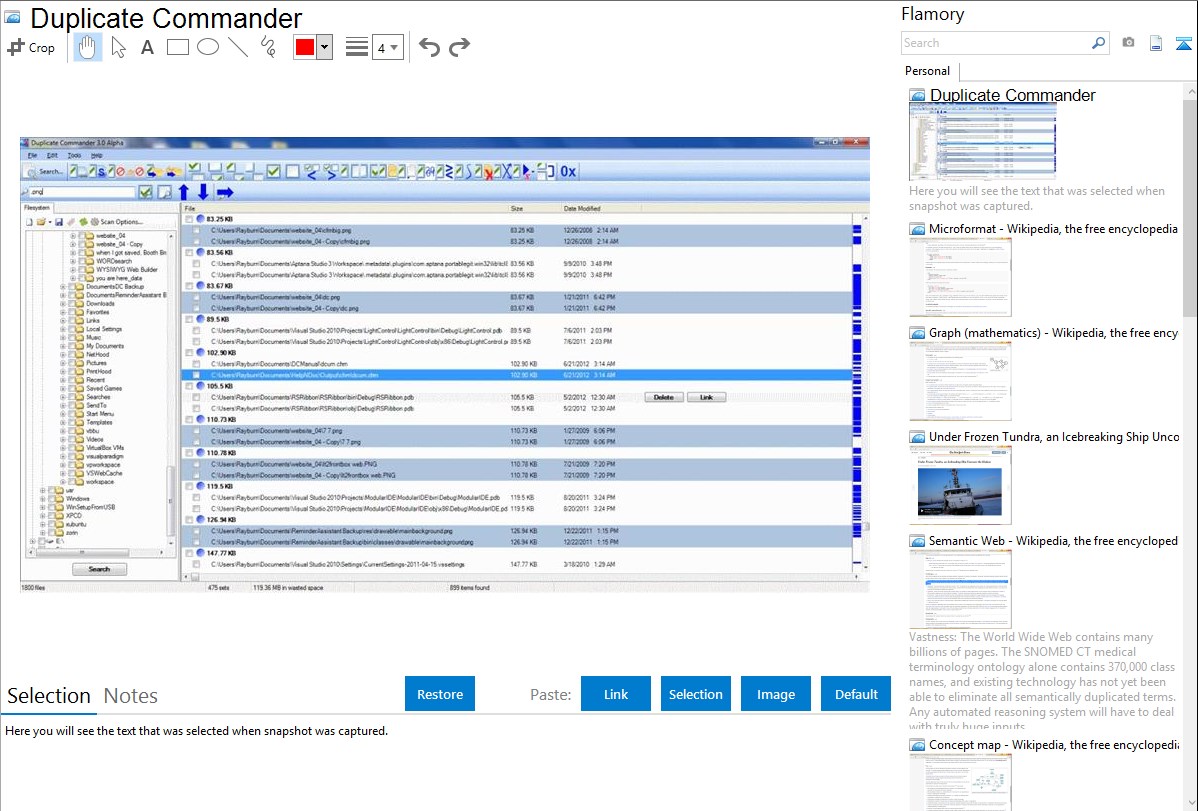Select the Filesystem tab
The width and height of the screenshot is (1198, 811).
click(37, 208)
